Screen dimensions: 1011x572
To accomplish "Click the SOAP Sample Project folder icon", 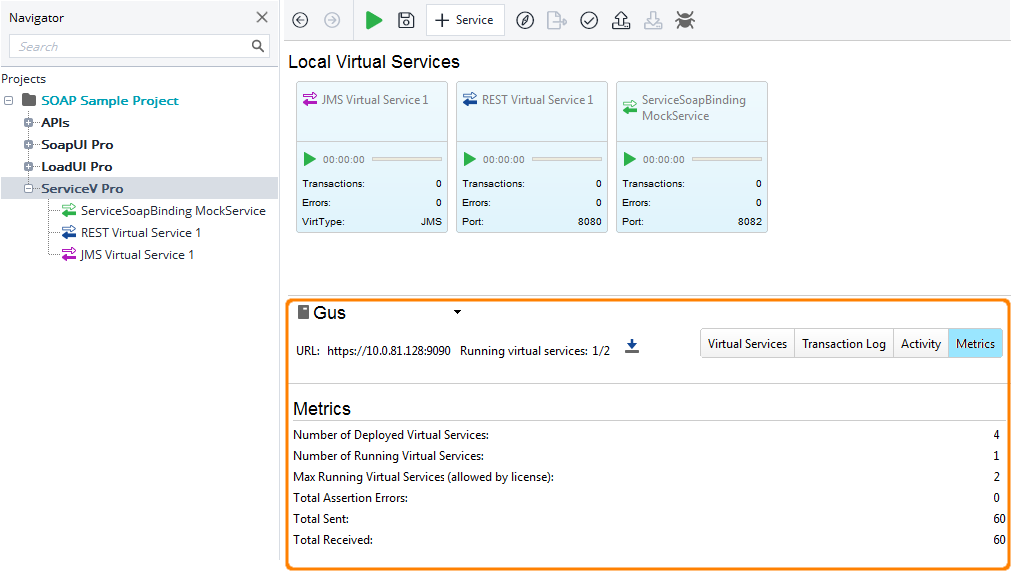I will [x=29, y=100].
